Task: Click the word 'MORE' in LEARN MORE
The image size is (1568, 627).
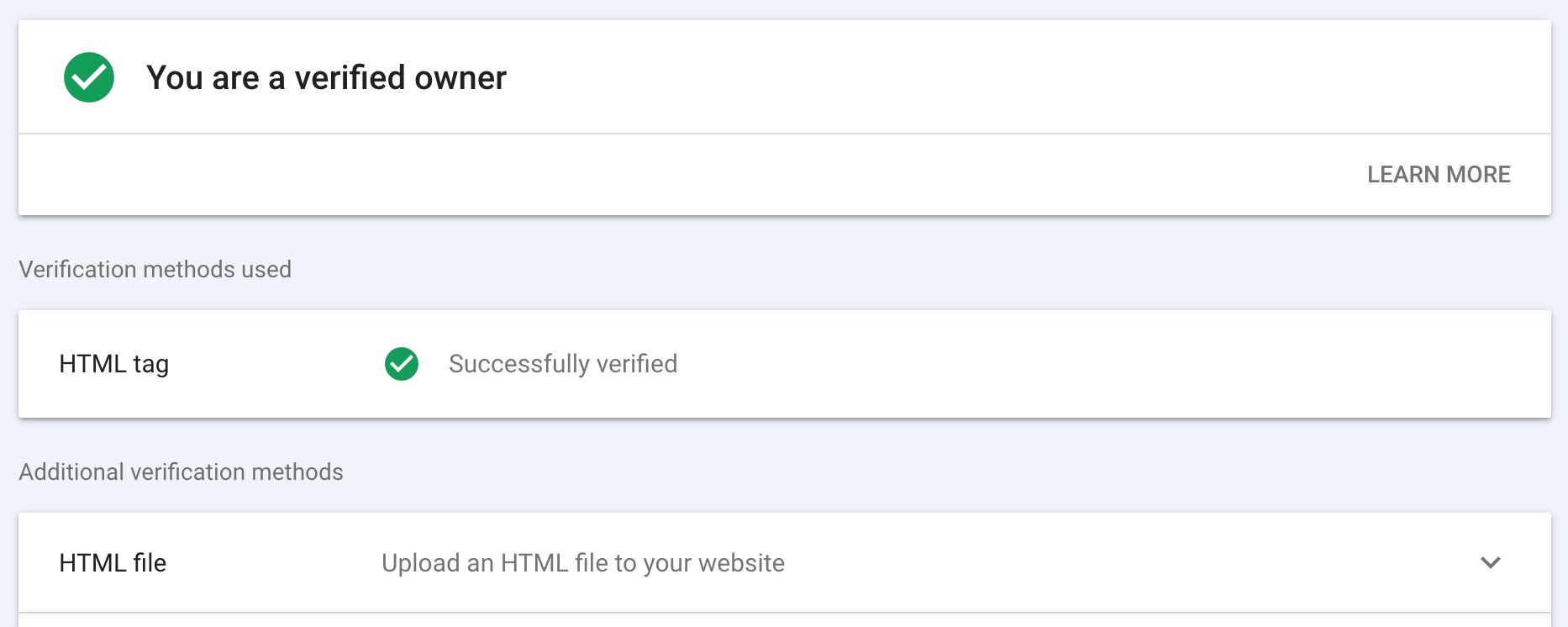Action: click(x=1479, y=174)
